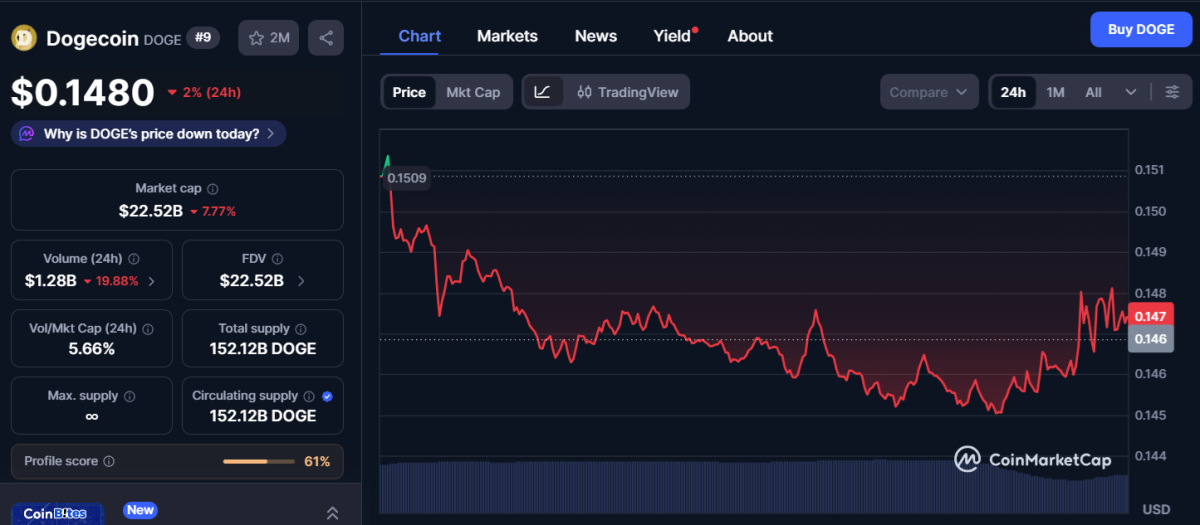Click the Max. supply info icon
This screenshot has width=1200, height=525.
pyautogui.click(x=129, y=396)
